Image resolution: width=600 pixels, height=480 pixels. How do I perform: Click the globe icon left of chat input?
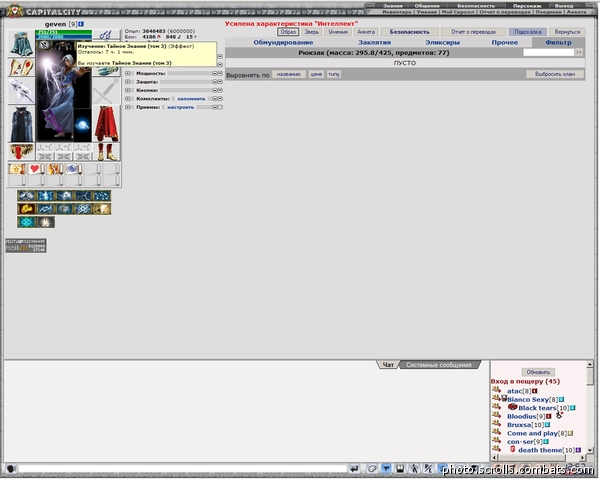coord(11,469)
